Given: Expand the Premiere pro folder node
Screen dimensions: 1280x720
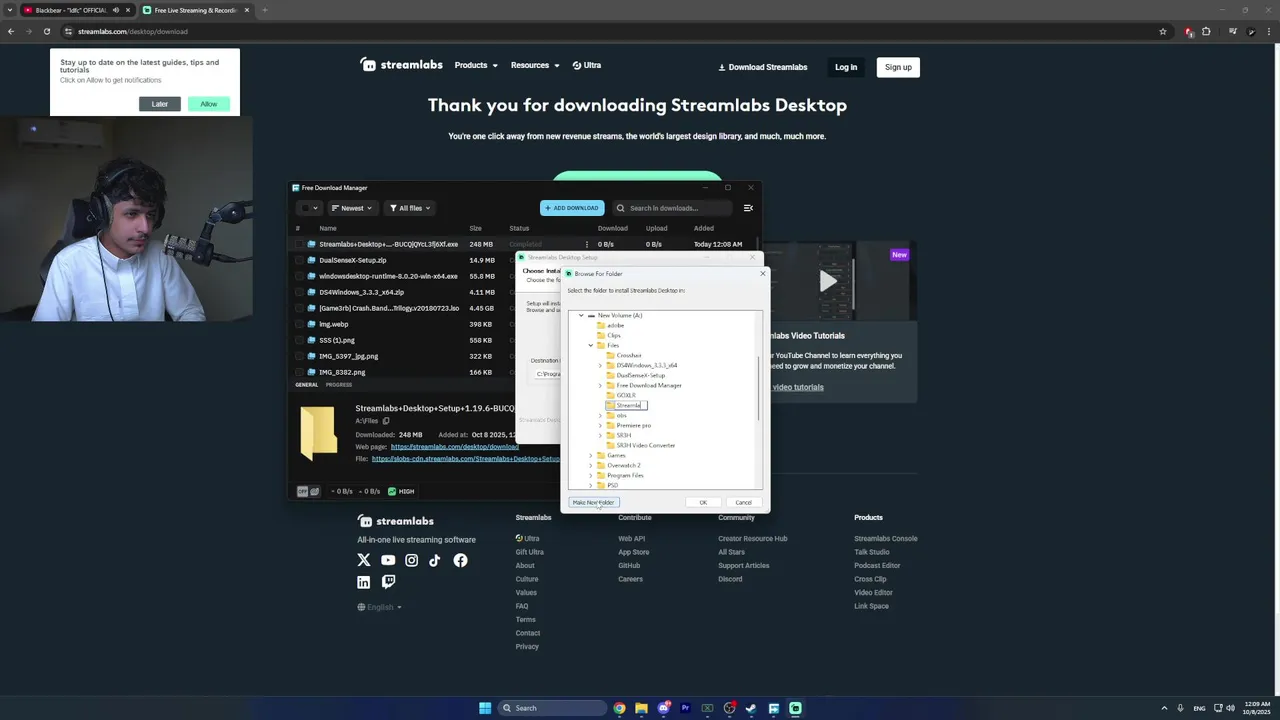Looking at the screenshot, I should coord(600,425).
